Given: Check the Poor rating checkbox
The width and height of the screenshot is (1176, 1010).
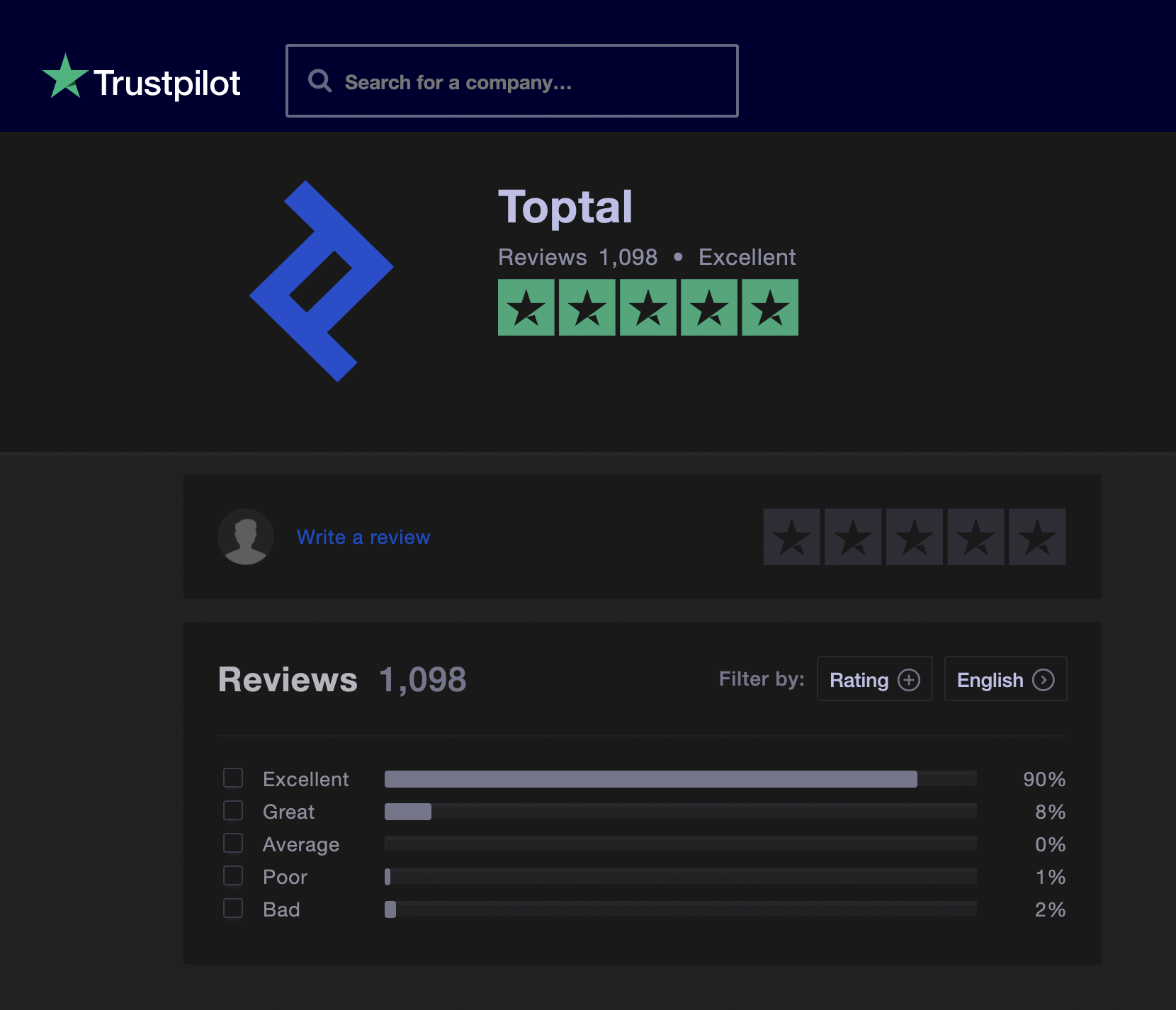Looking at the screenshot, I should tap(233, 875).
